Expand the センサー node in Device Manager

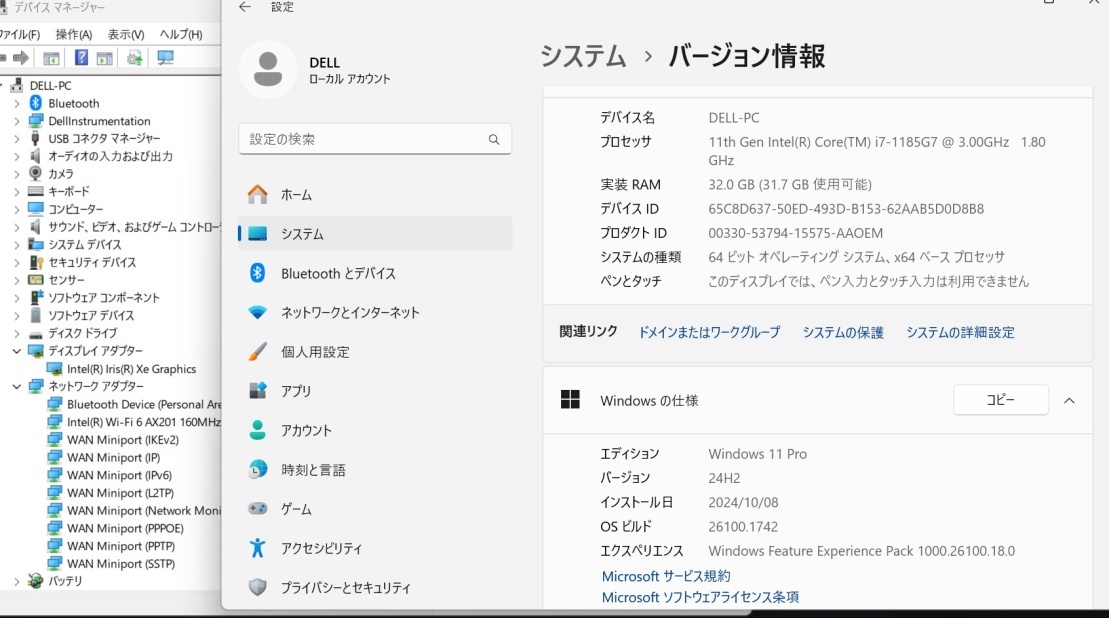point(17,280)
